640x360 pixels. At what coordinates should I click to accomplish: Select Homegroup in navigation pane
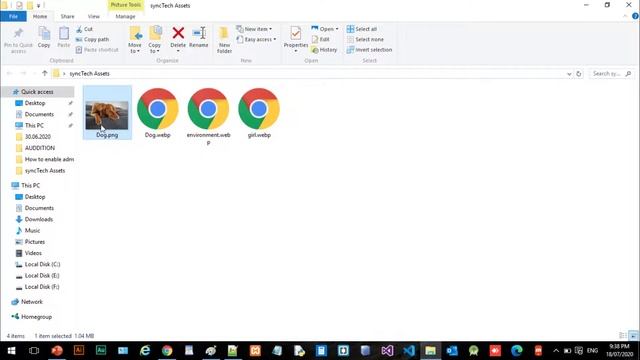[36, 317]
